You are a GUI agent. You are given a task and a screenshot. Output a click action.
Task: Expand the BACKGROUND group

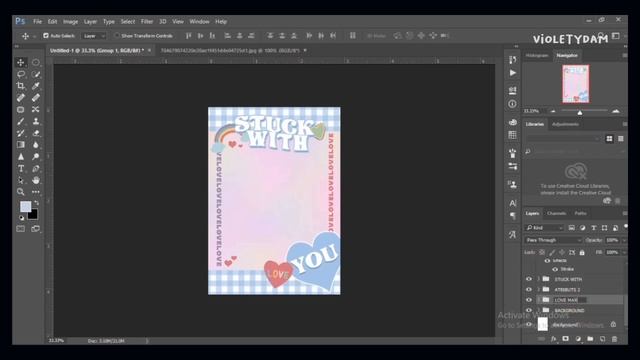click(x=538, y=310)
